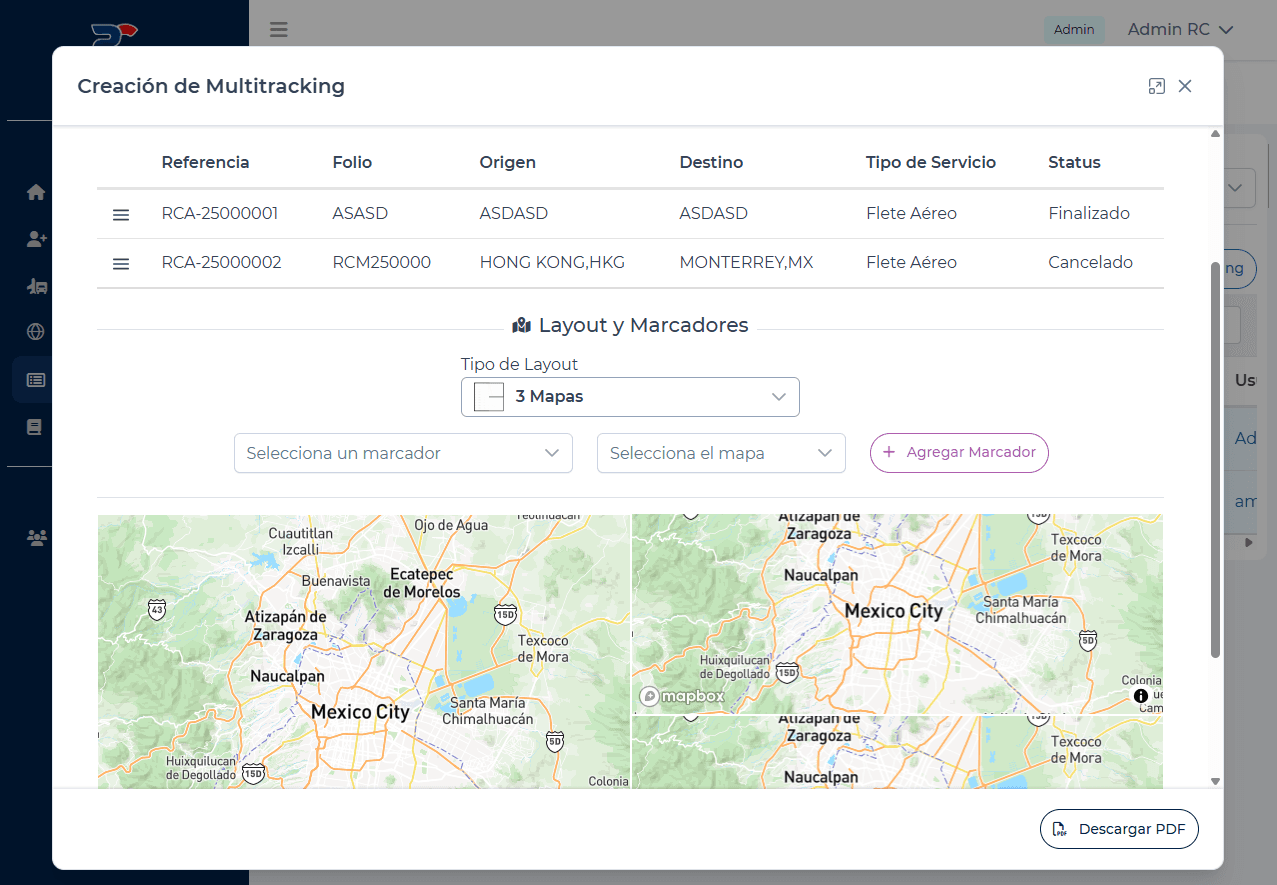
Task: Click the users group icon in the sidebar
Action: [37, 538]
